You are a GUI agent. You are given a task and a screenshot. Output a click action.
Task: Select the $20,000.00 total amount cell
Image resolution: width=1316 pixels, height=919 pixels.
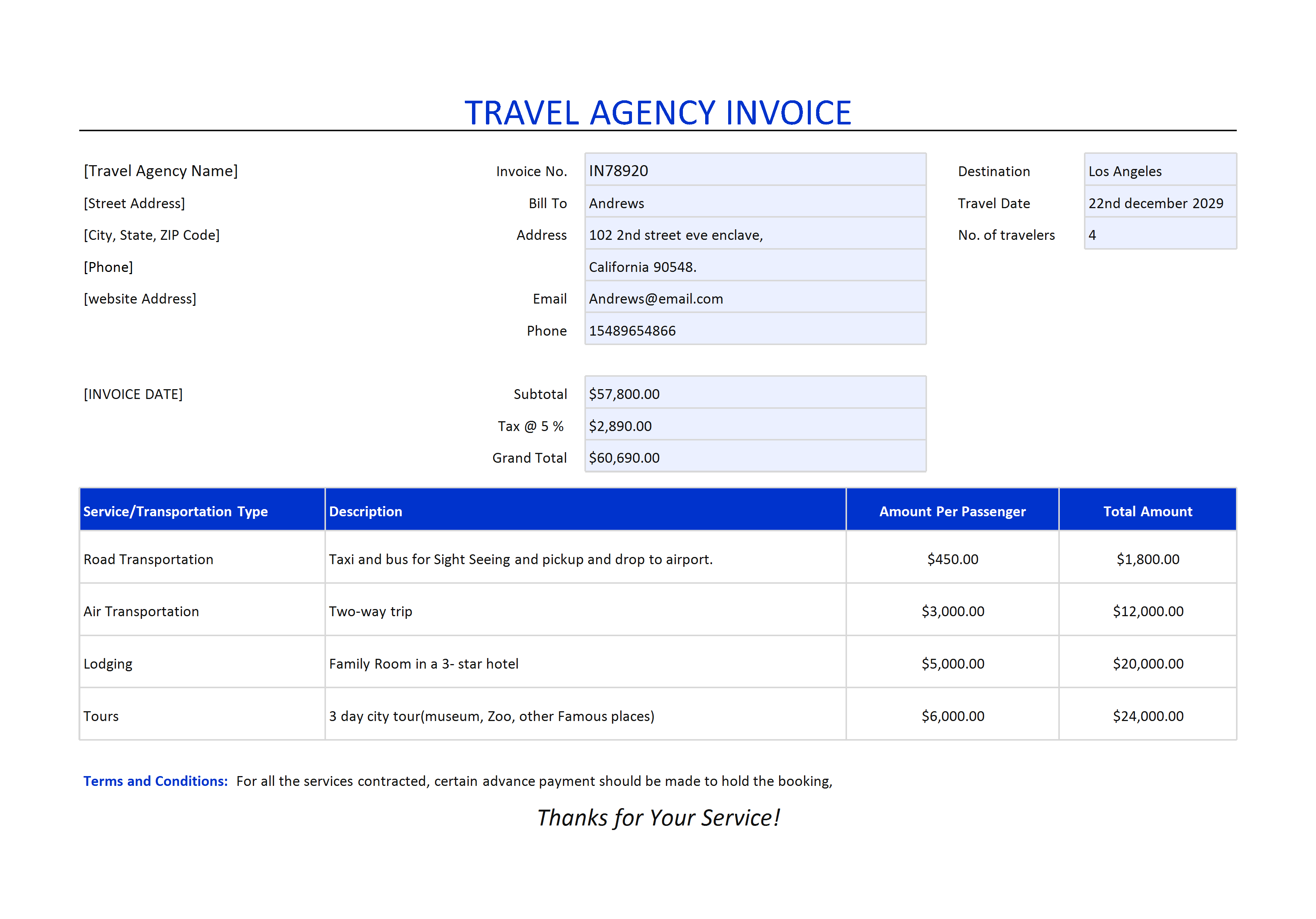1148,662
